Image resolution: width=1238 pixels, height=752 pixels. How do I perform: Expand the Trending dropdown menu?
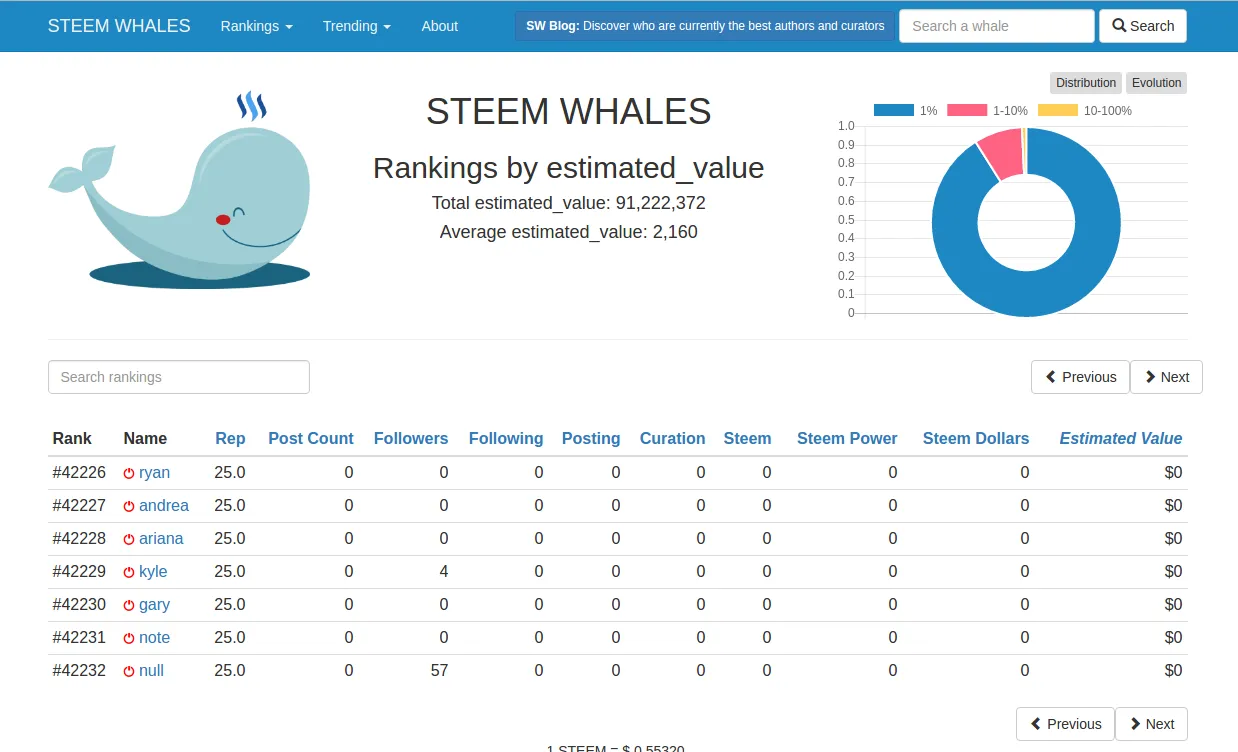tap(356, 26)
